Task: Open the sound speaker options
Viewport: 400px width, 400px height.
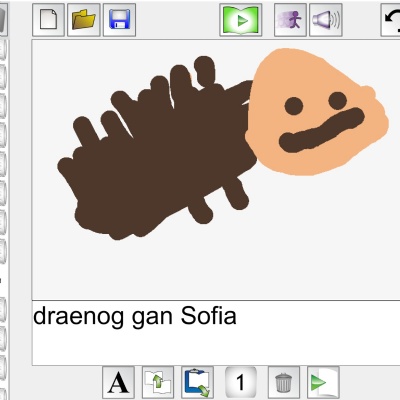Action: (326, 20)
